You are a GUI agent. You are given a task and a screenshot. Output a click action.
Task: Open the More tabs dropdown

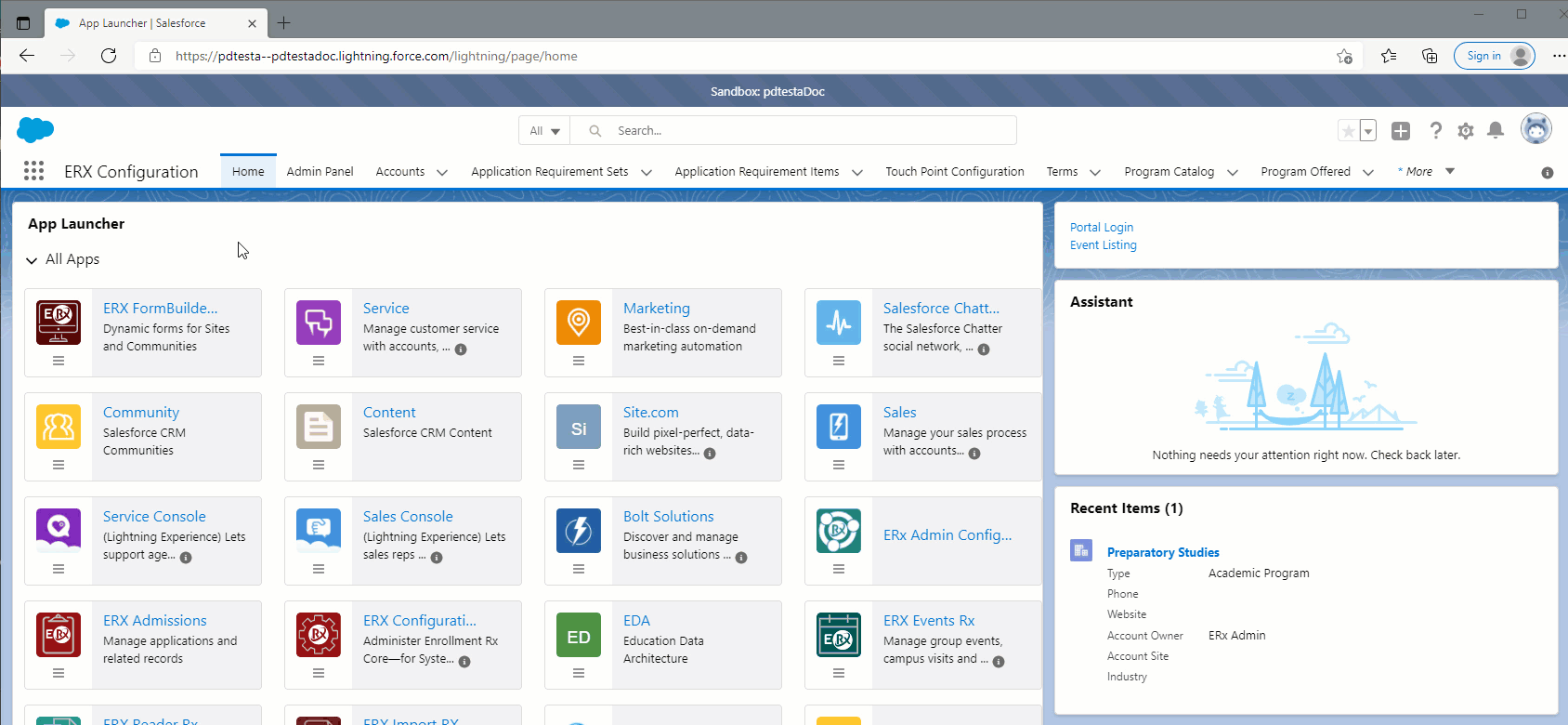pos(1426,171)
